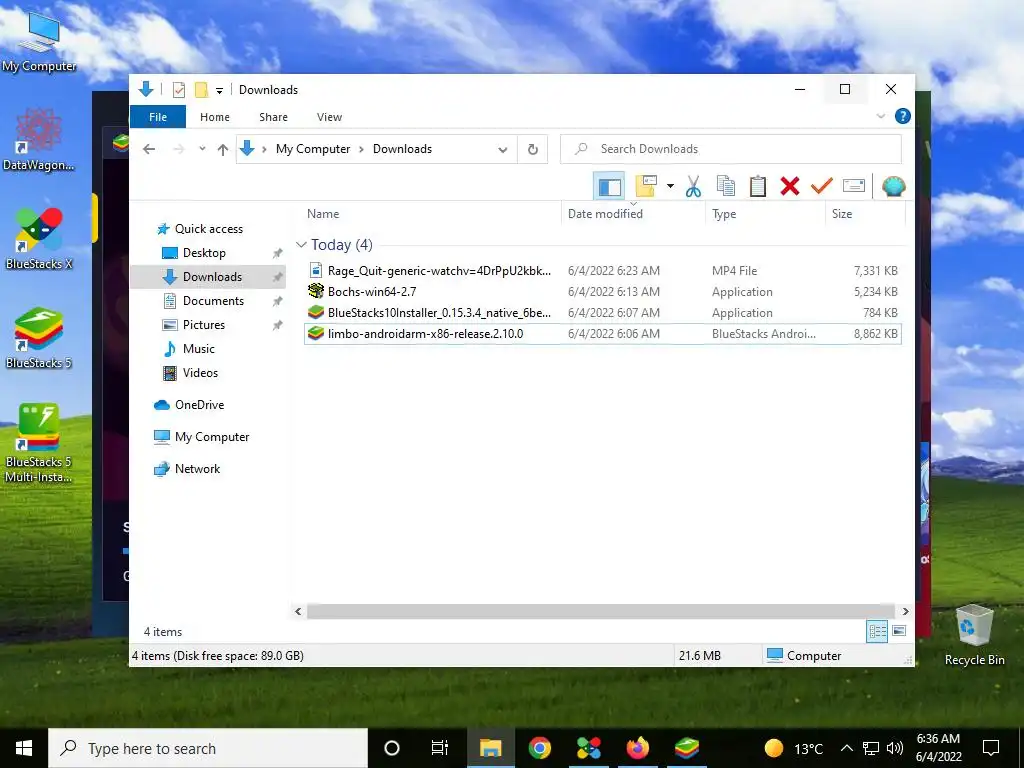
Task: Open the DataWagon desktop shortcut
Action: point(39,140)
